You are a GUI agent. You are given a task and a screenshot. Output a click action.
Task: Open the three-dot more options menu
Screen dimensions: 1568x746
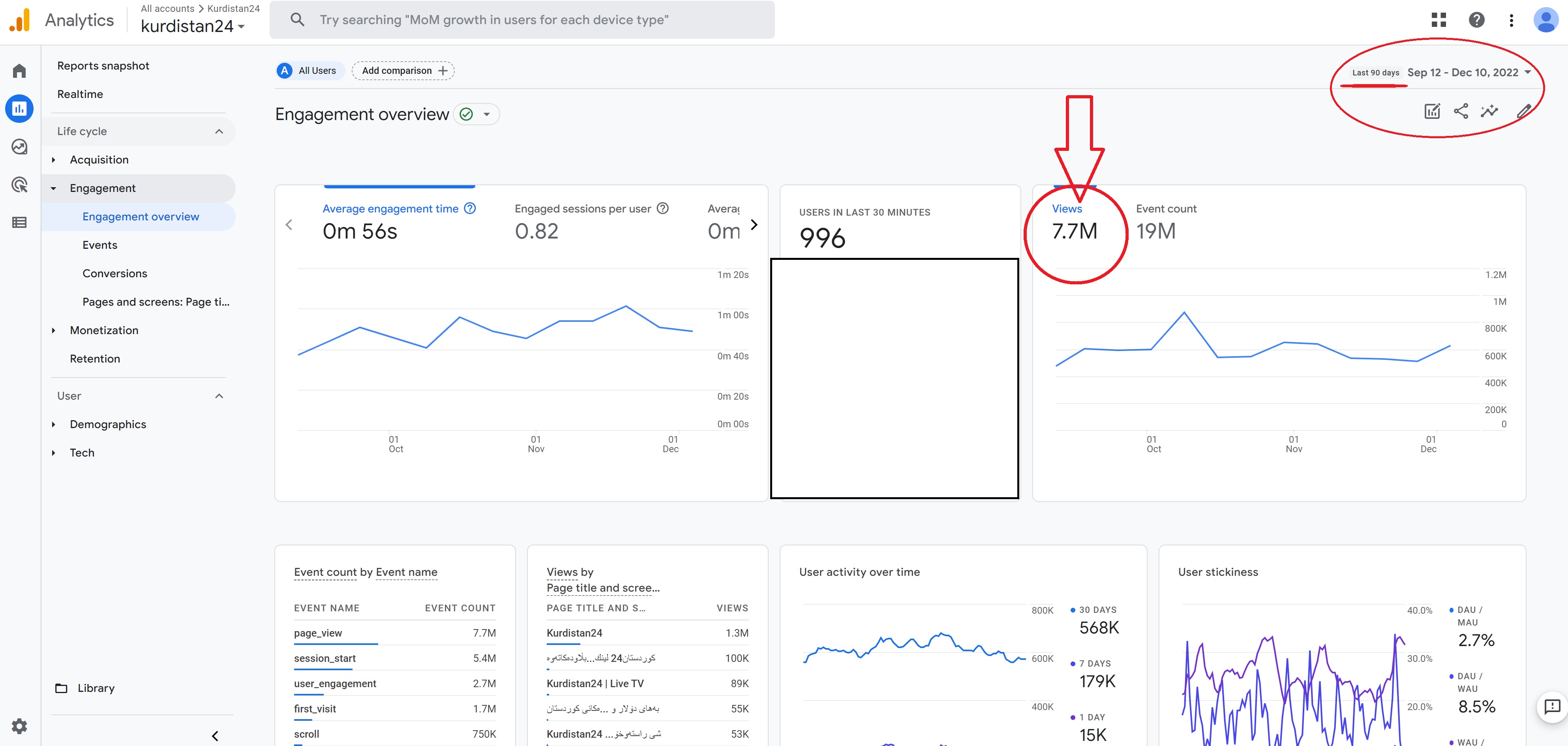(1511, 20)
